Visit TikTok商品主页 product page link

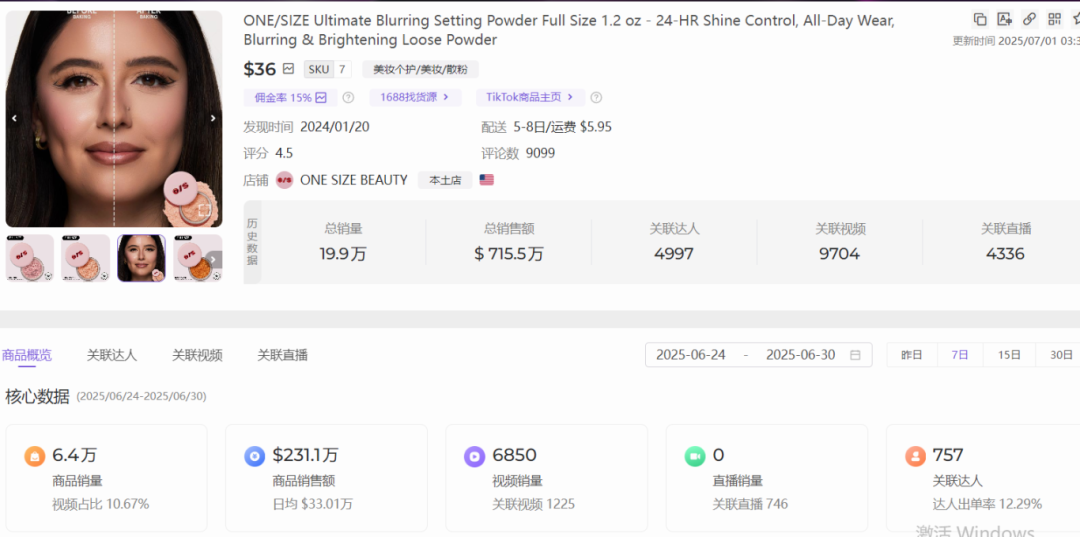529,98
